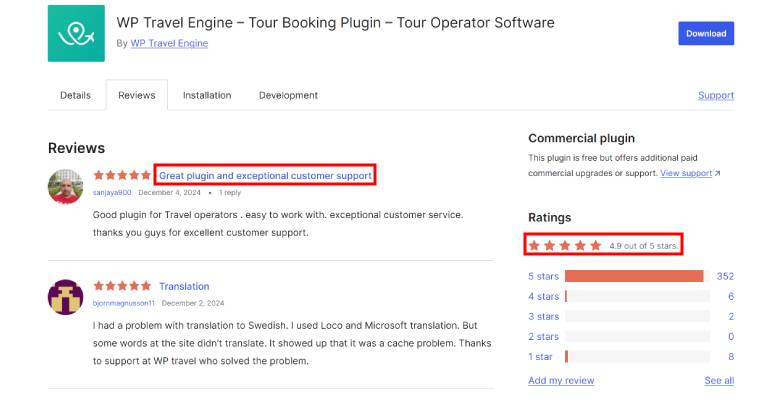Click bjornmagnusson11's avatar image
This screenshot has height=400, width=782.
pos(65,297)
